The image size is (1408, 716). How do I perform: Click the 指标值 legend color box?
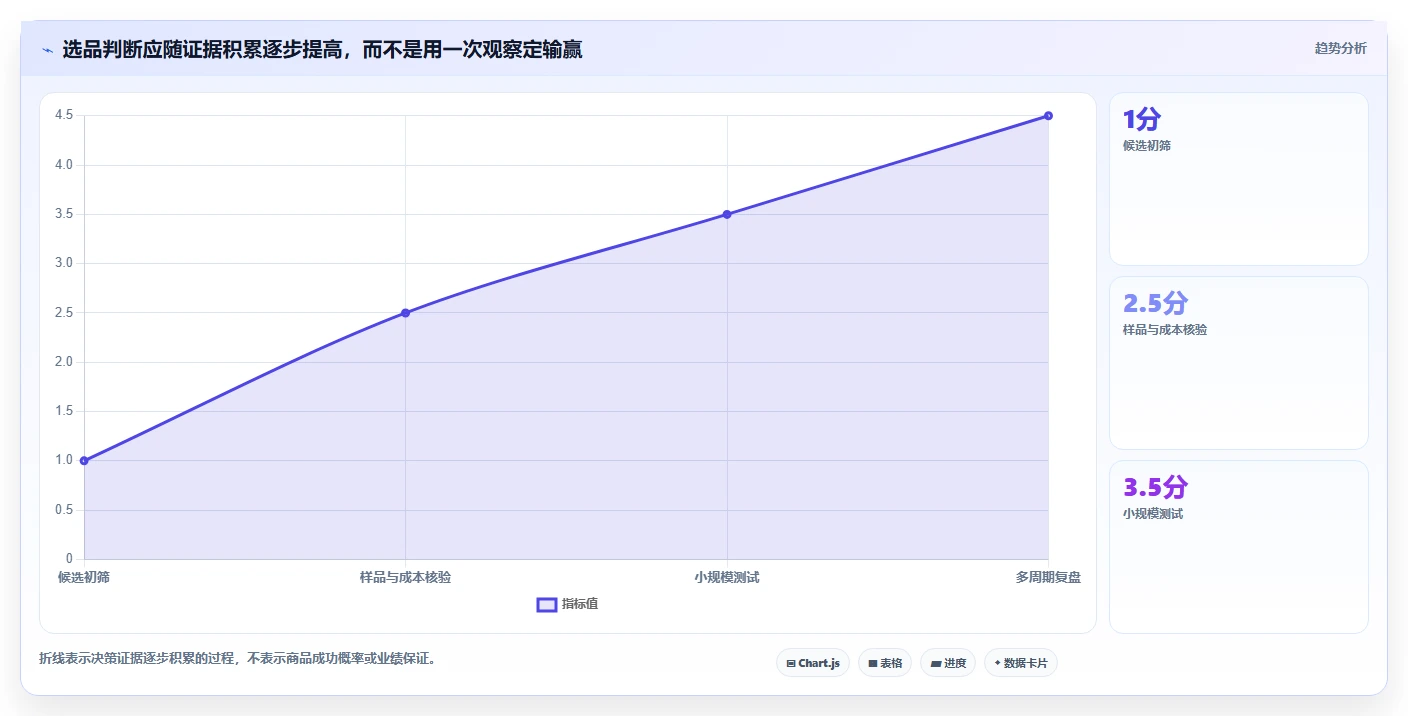[547, 604]
